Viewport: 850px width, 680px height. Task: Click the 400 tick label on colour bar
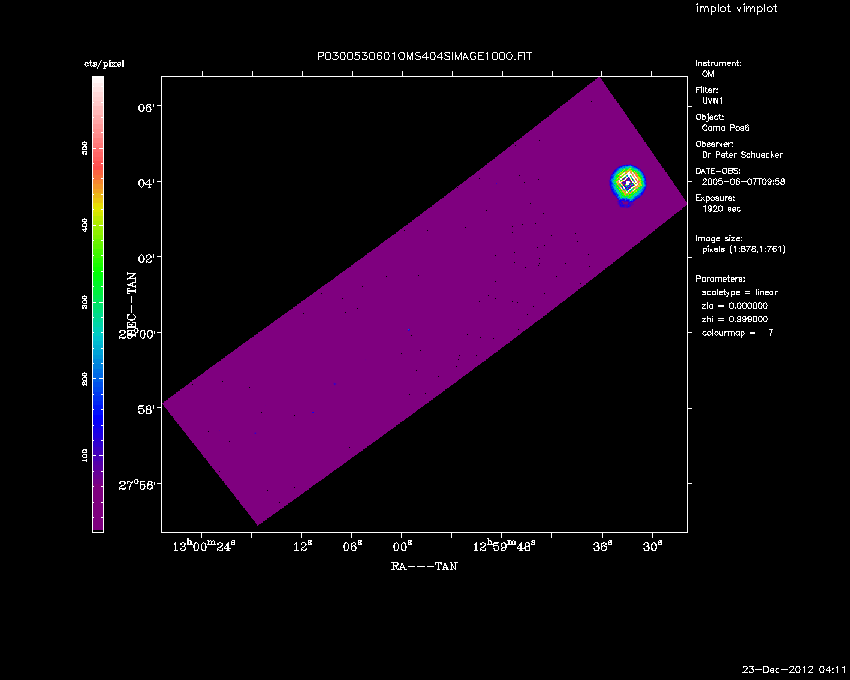click(x=85, y=225)
